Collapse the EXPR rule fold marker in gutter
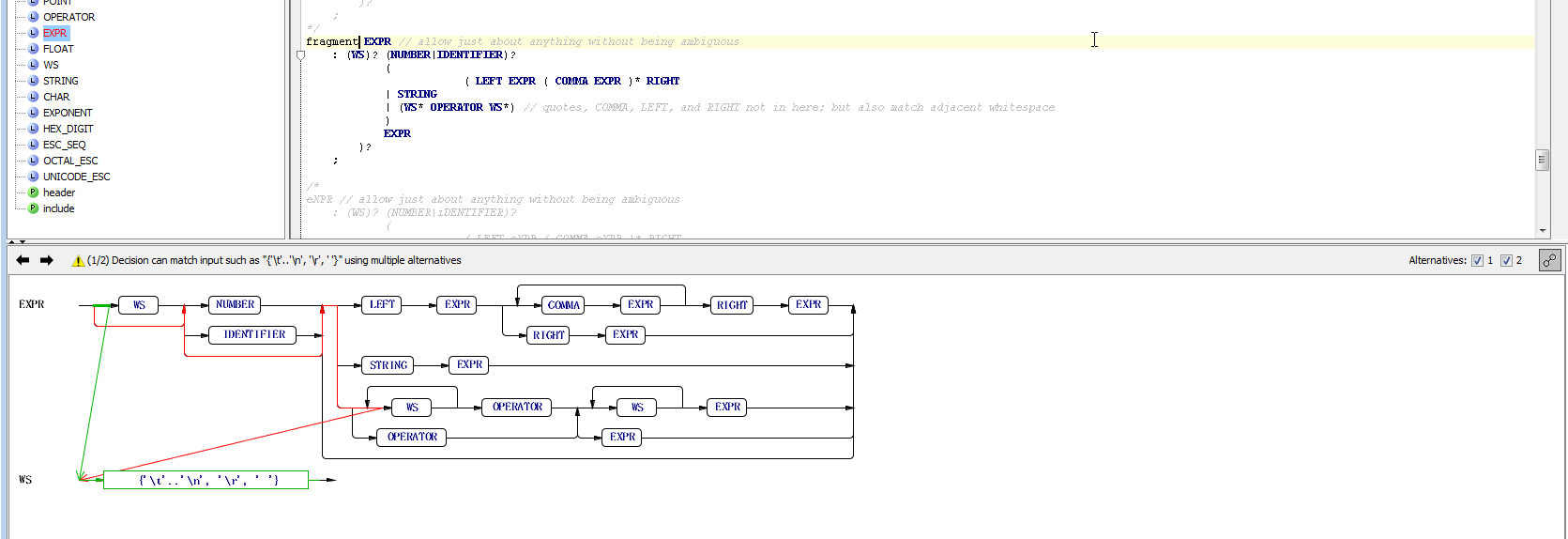The height and width of the screenshot is (539, 1568). 300,55
